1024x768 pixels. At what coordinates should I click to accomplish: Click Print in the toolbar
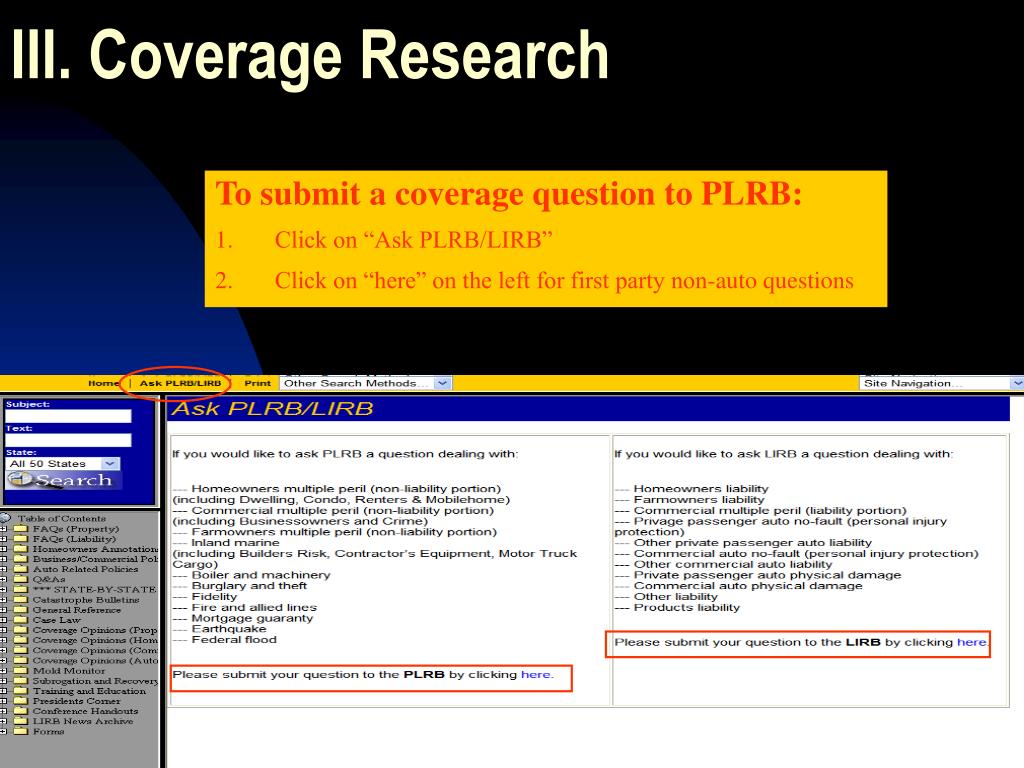257,383
